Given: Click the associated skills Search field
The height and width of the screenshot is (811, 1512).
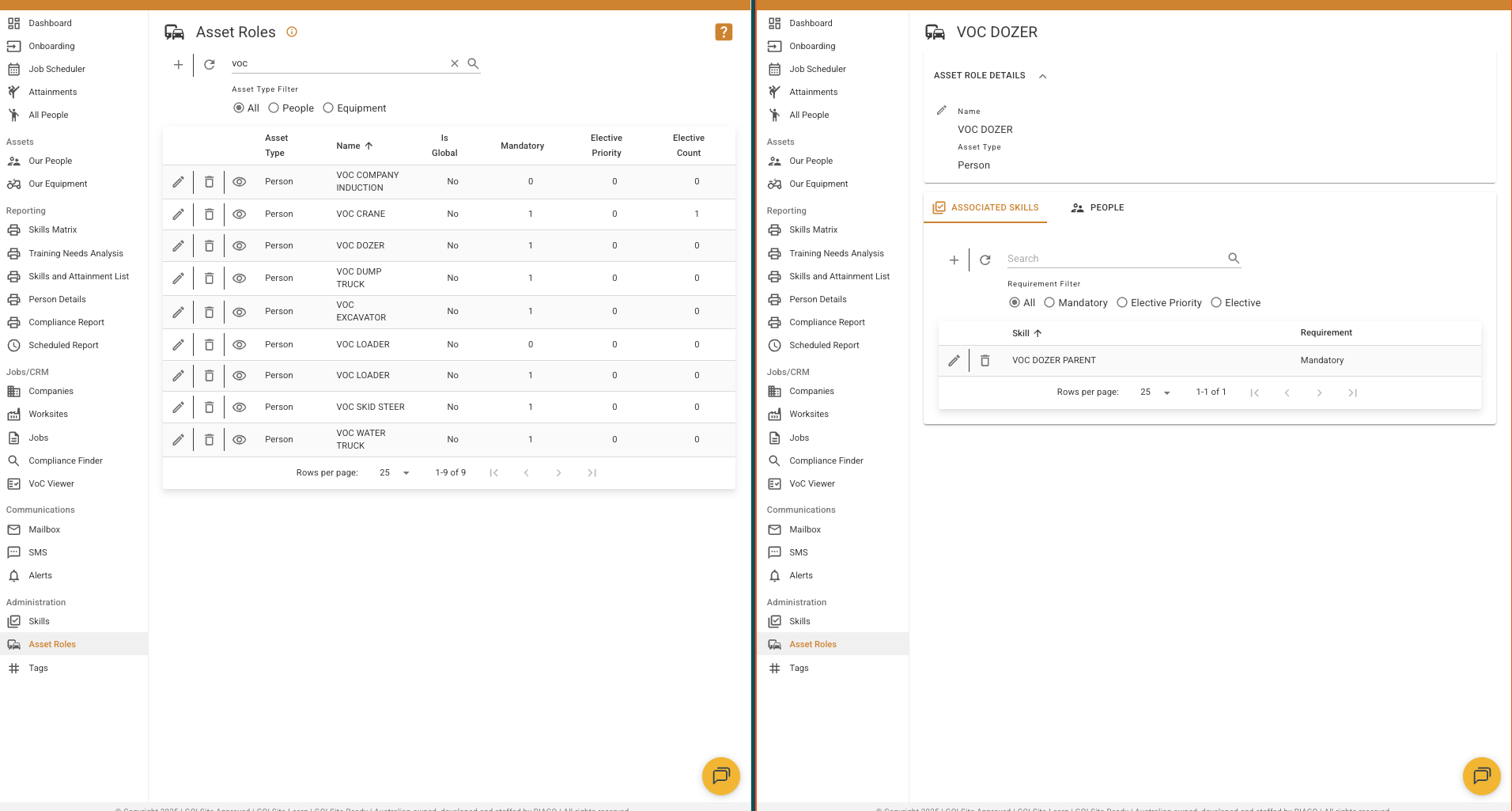Looking at the screenshot, I should (1113, 259).
